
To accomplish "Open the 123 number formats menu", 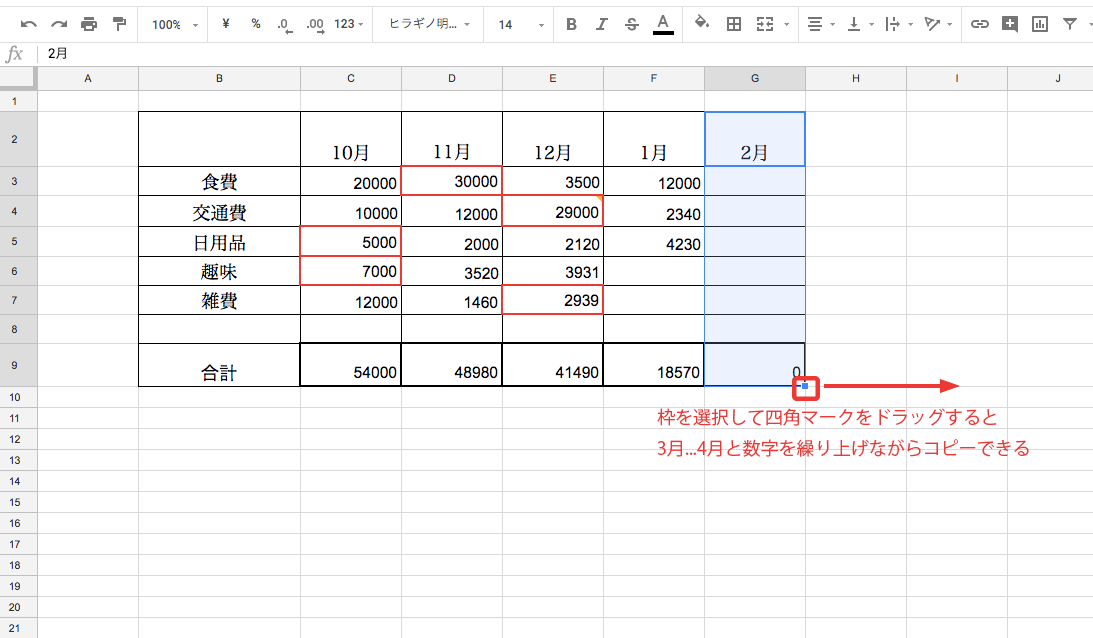I will point(348,24).
